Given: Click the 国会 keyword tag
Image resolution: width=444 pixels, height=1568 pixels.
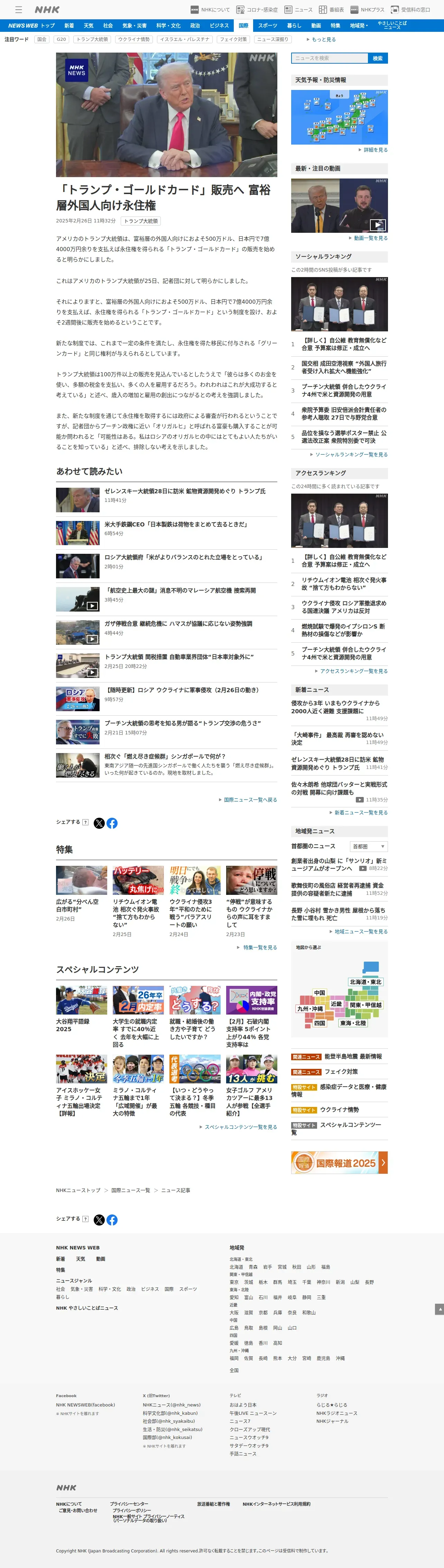Looking at the screenshot, I should (41, 39).
